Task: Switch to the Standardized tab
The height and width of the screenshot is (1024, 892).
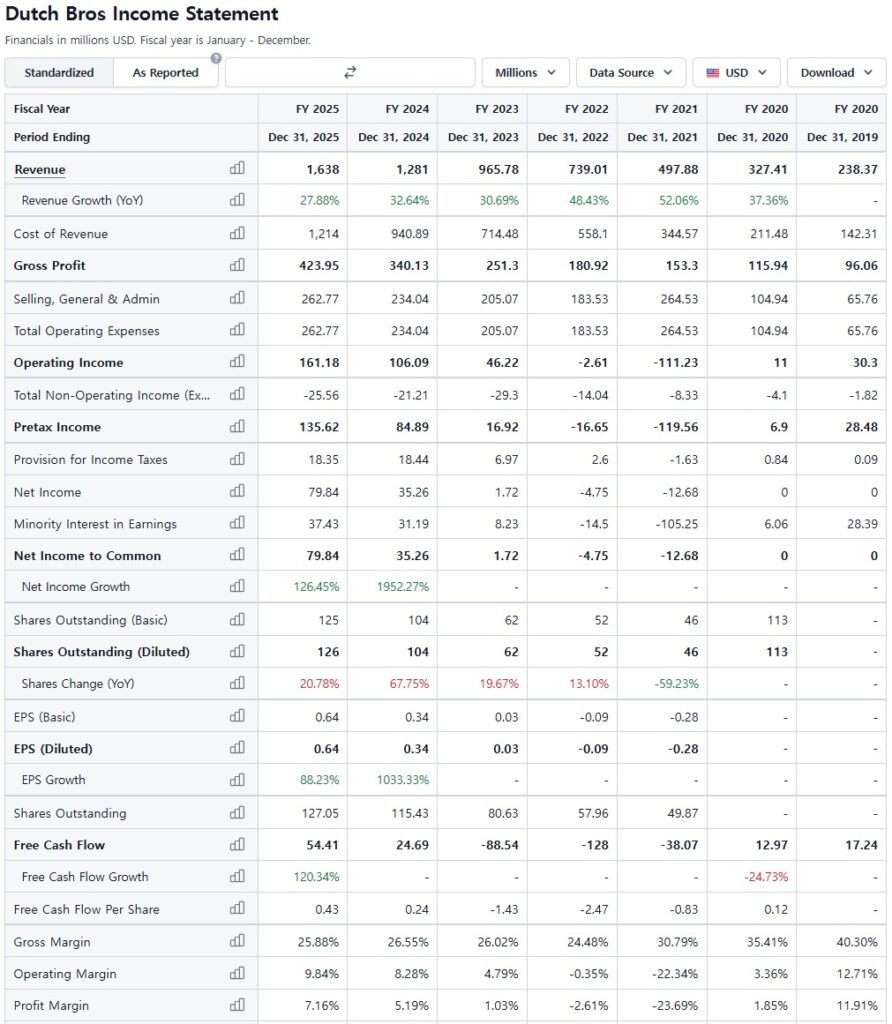Action: coord(59,73)
